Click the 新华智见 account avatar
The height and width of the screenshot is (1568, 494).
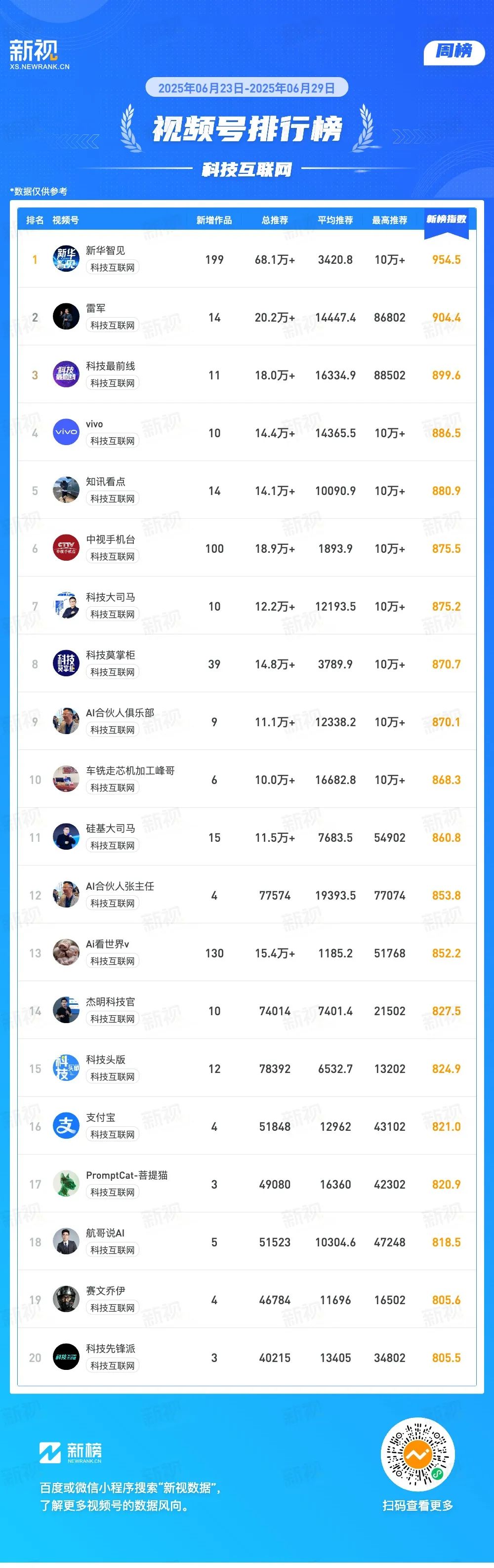pyautogui.click(x=66, y=259)
